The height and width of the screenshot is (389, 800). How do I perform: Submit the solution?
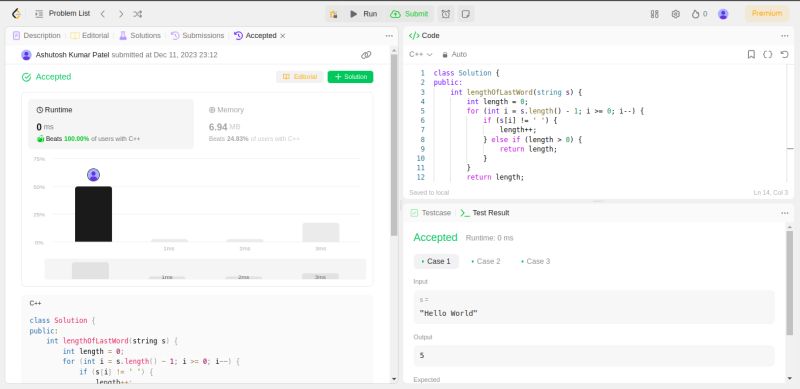[409, 14]
